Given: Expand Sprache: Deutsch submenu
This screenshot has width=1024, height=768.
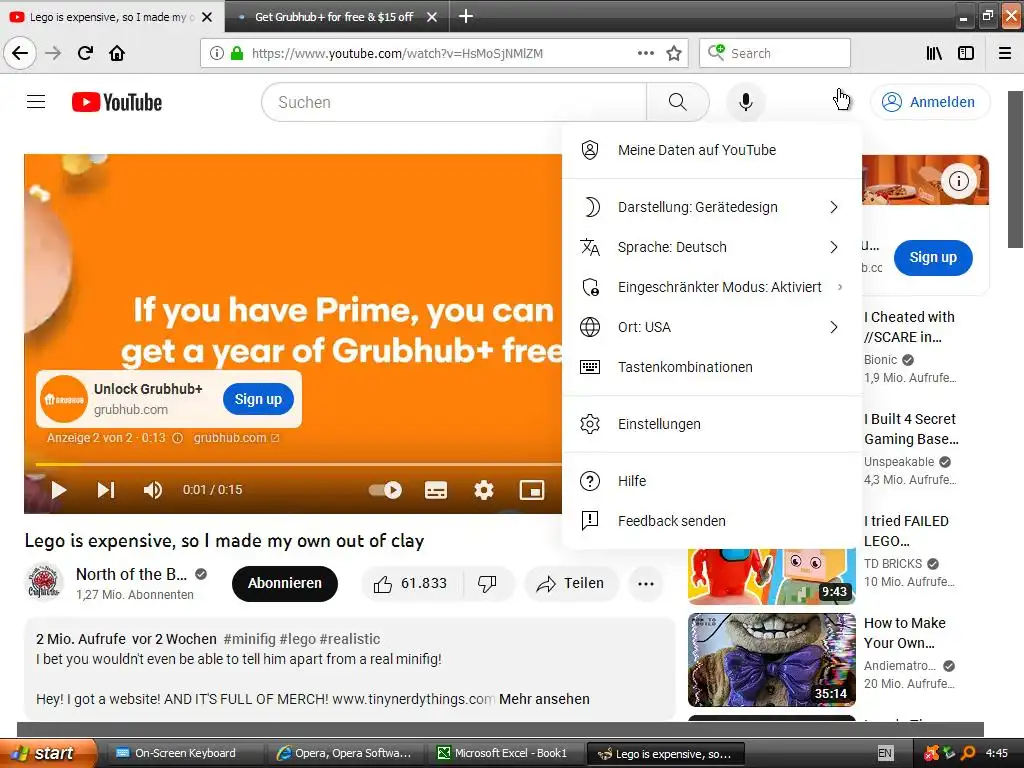Looking at the screenshot, I should click(712, 247).
